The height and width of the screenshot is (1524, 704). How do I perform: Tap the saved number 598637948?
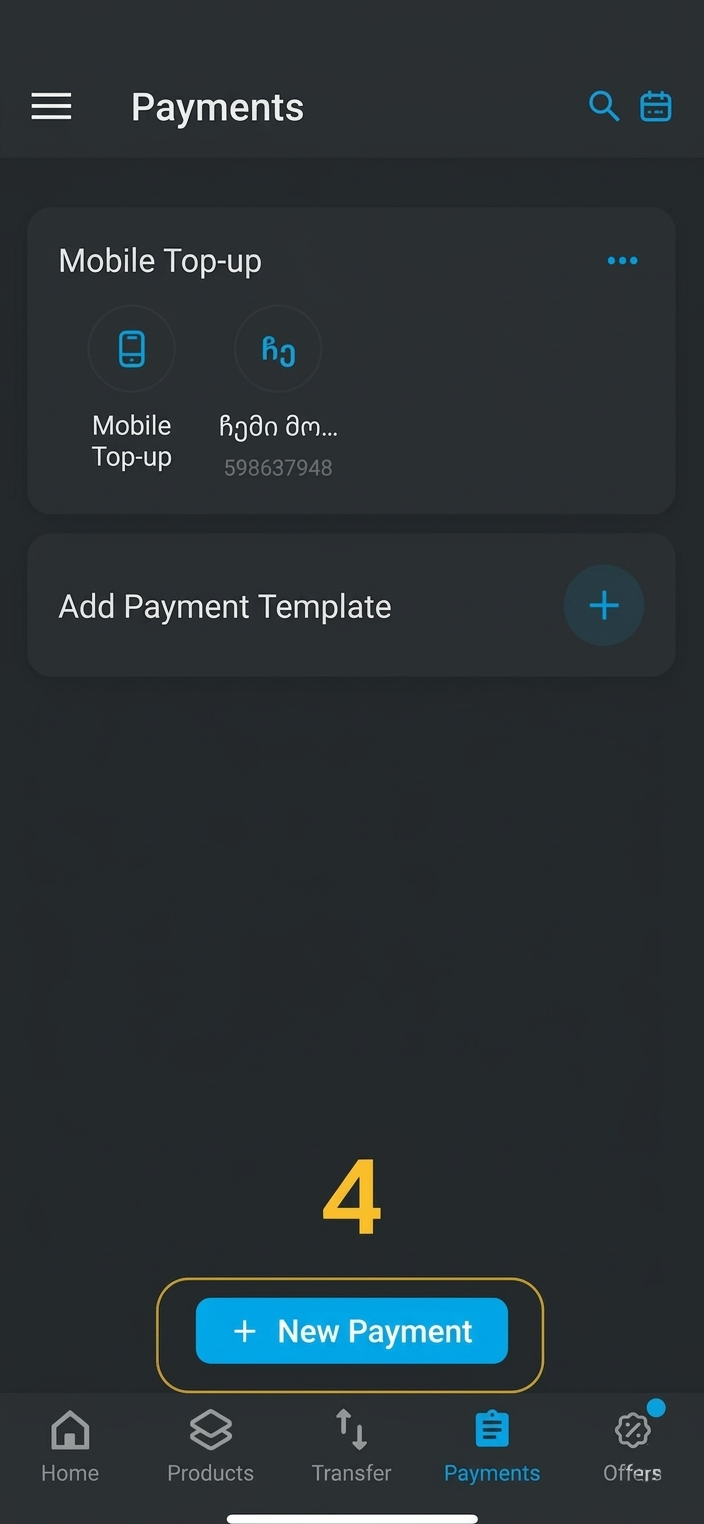click(x=278, y=468)
